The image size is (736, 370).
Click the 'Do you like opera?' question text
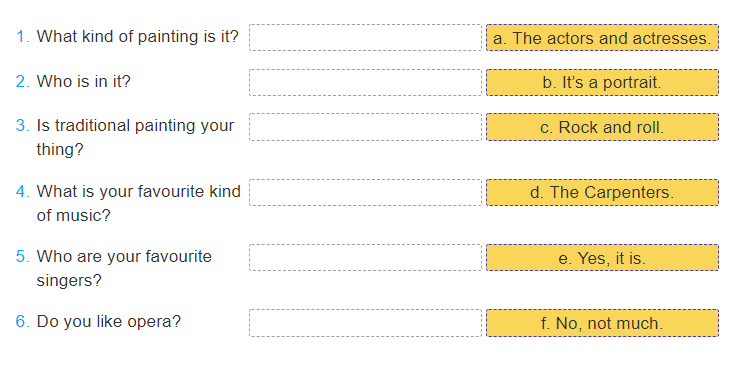coord(108,322)
